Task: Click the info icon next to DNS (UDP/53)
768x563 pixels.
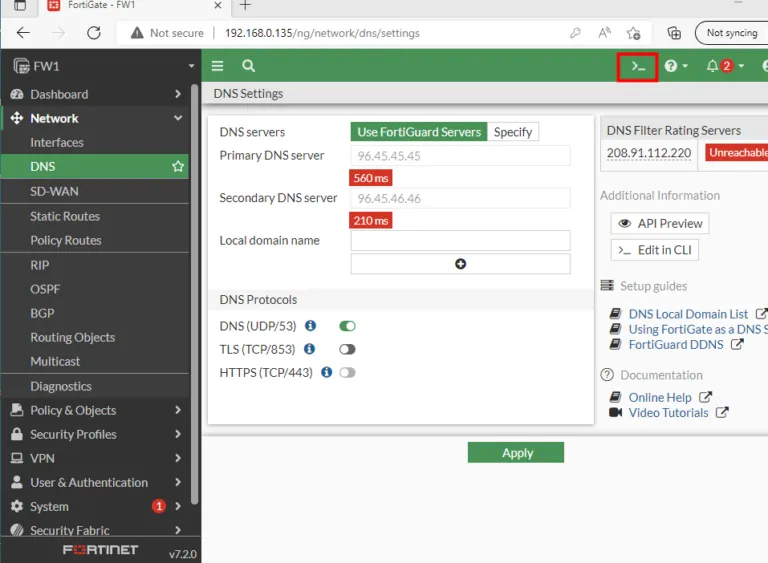Action: click(x=310, y=325)
